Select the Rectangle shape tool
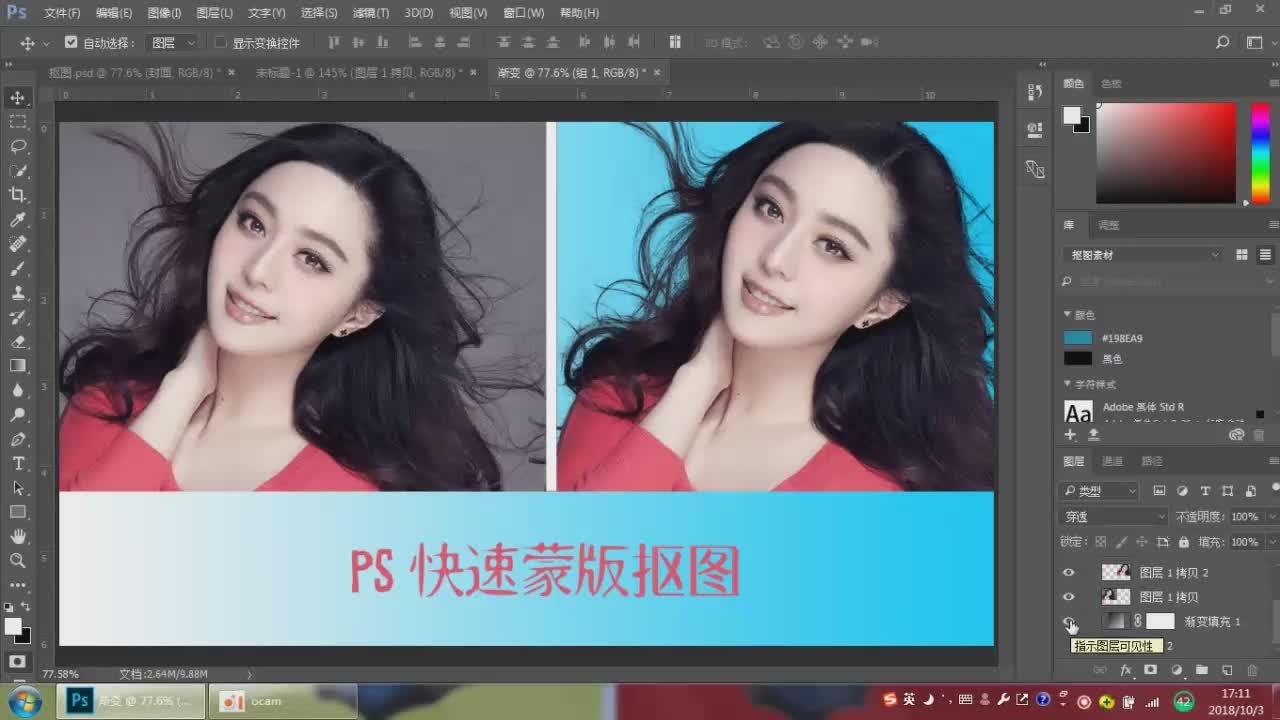The width and height of the screenshot is (1280, 720). click(18, 512)
